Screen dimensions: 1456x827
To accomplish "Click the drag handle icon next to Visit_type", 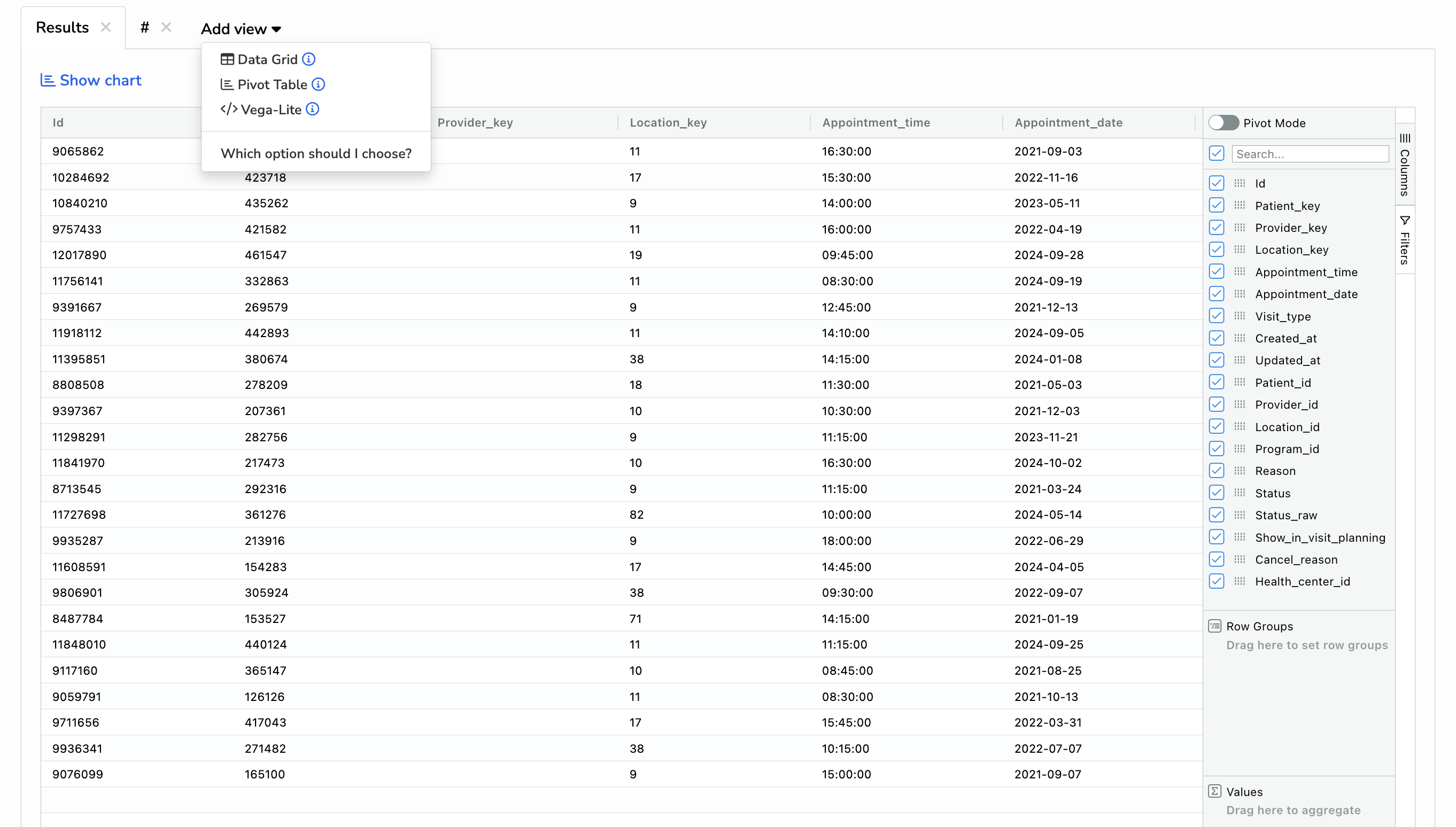I will click(x=1240, y=316).
